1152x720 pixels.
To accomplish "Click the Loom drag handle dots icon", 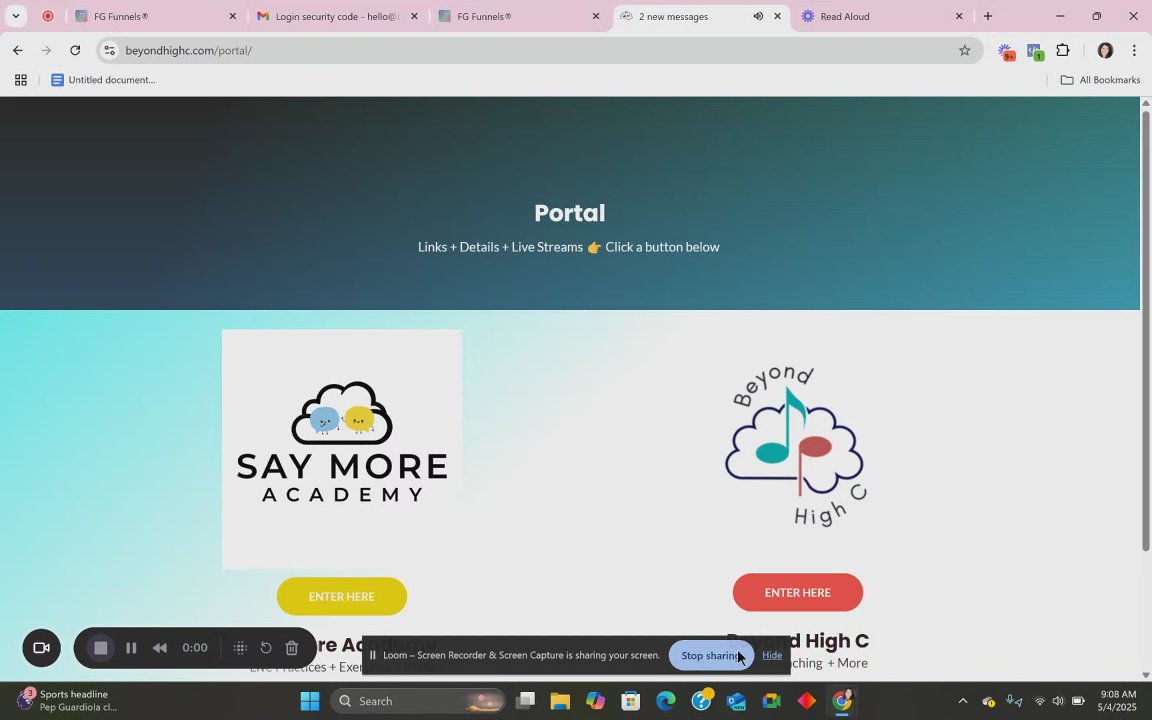I will point(240,648).
